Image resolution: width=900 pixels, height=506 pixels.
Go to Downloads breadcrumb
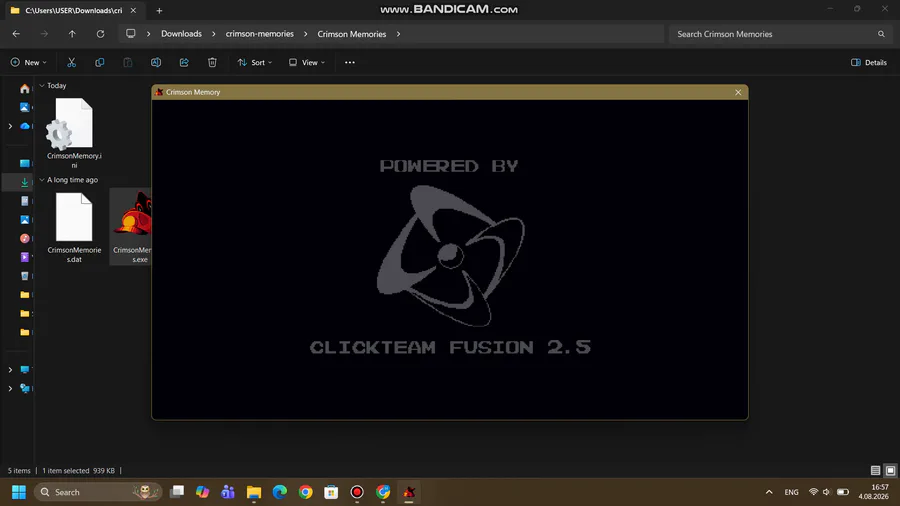pyautogui.click(x=181, y=34)
